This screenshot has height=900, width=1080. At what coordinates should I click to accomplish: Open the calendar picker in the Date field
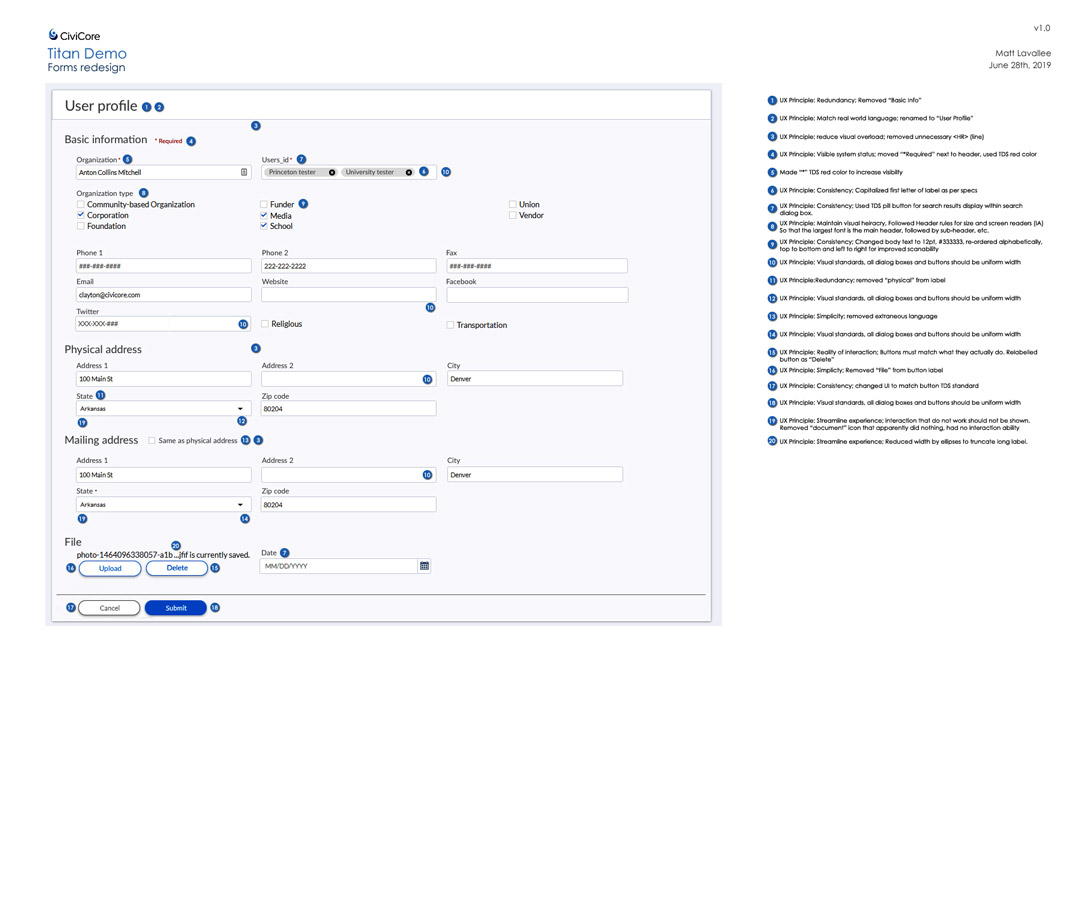click(424, 566)
